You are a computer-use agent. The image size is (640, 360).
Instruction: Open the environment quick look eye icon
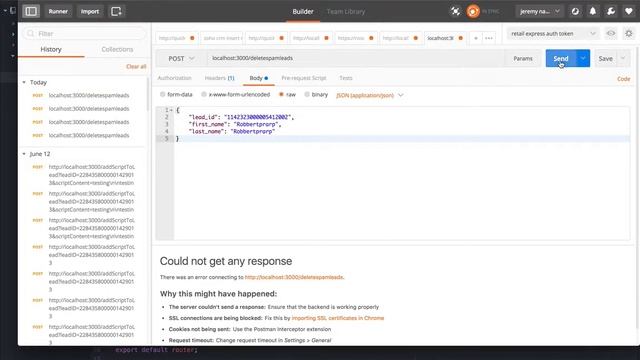[611, 33]
